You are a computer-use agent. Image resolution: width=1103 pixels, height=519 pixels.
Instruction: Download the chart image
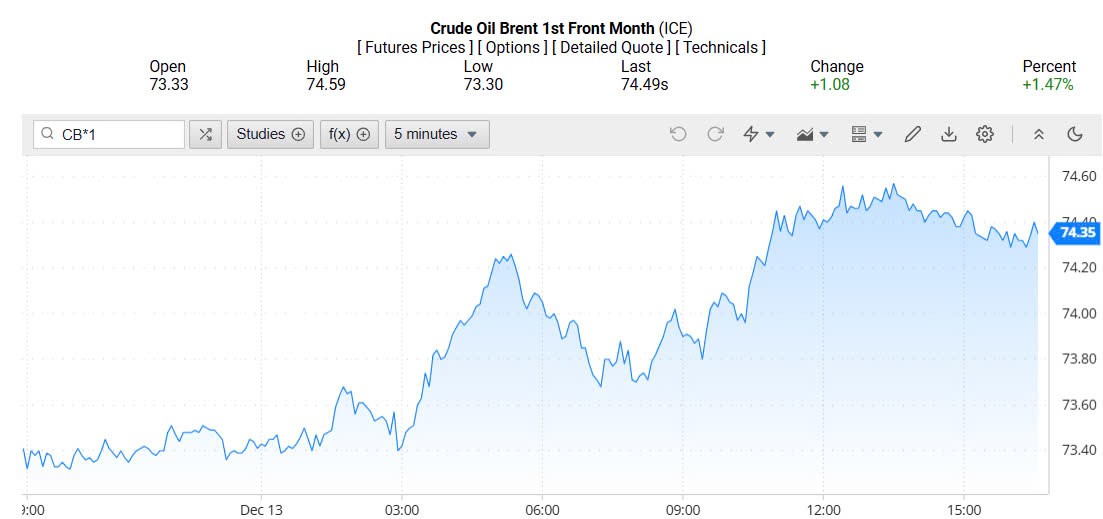[949, 134]
